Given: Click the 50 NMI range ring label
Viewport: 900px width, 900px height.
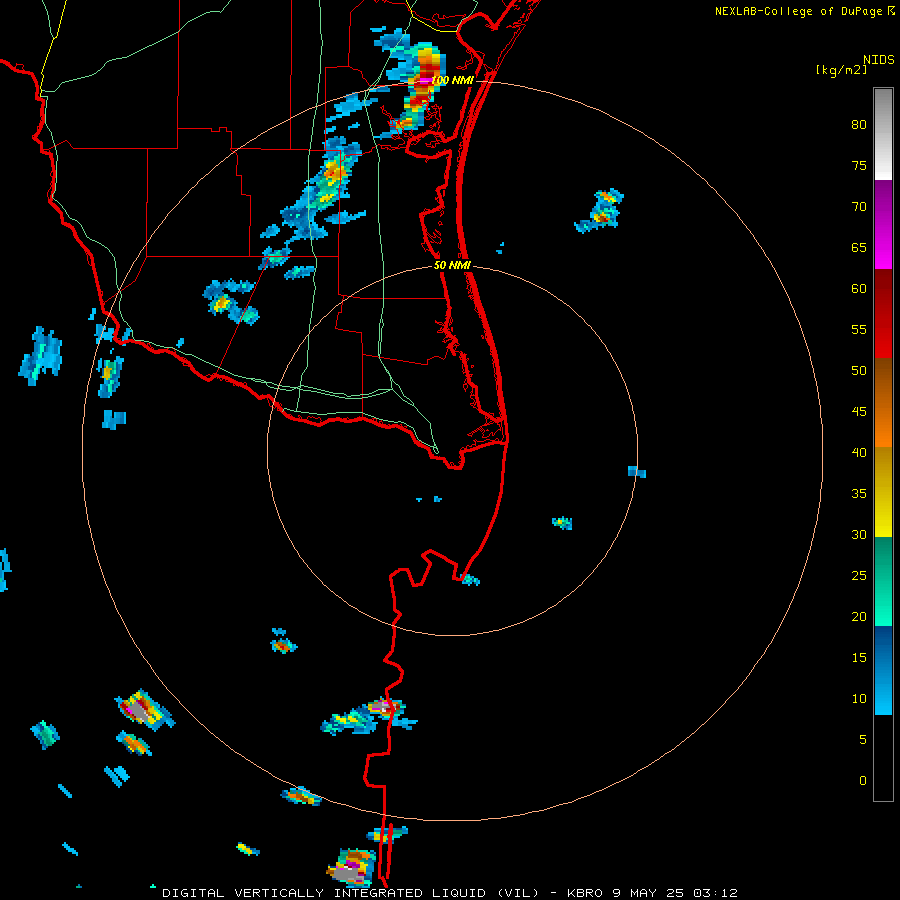Looking at the screenshot, I should click(452, 265).
